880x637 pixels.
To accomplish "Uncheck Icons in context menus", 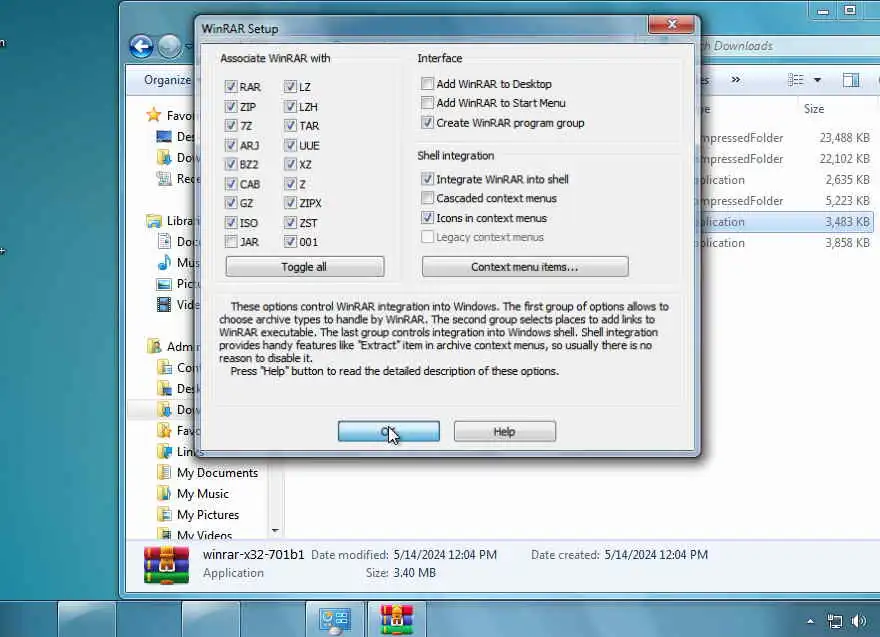I will click(x=427, y=218).
